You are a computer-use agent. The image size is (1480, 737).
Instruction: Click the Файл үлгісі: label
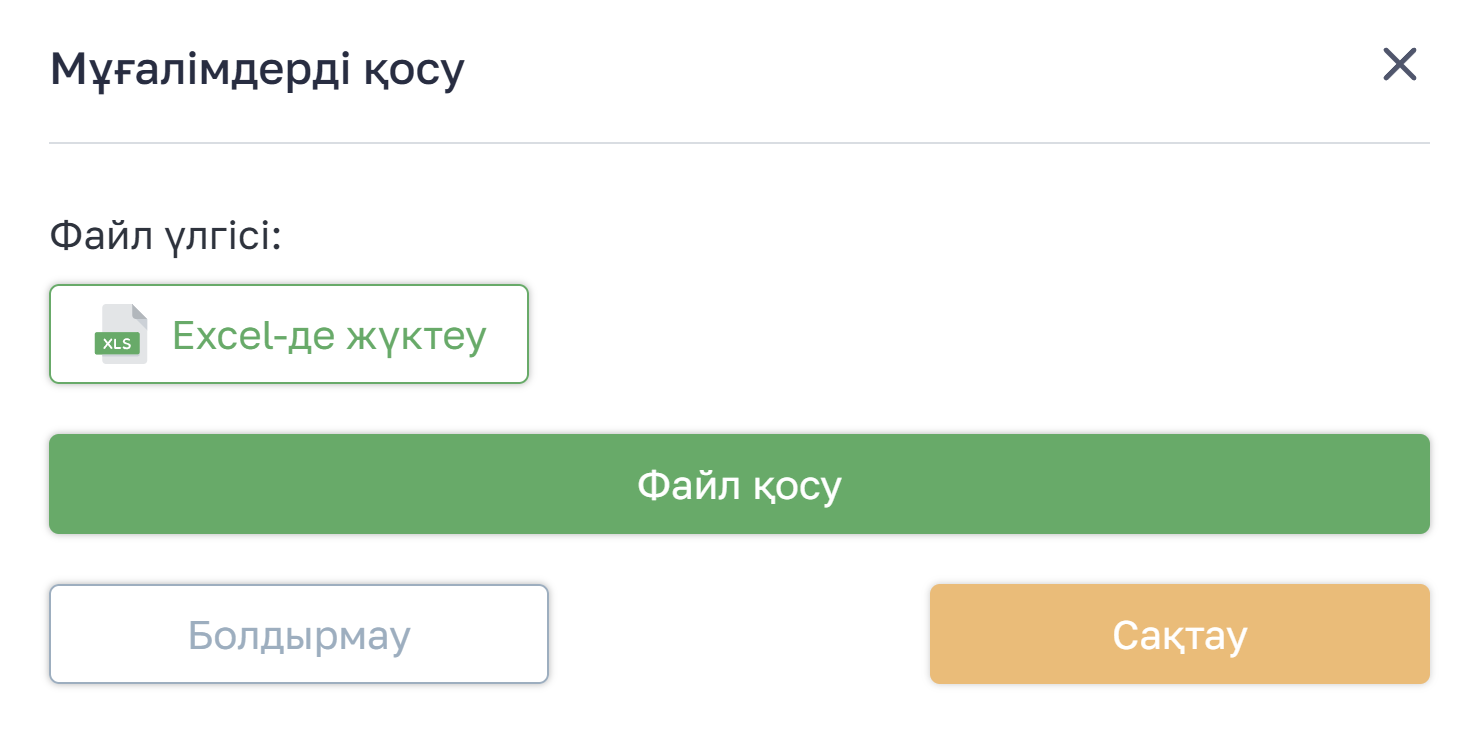166,237
